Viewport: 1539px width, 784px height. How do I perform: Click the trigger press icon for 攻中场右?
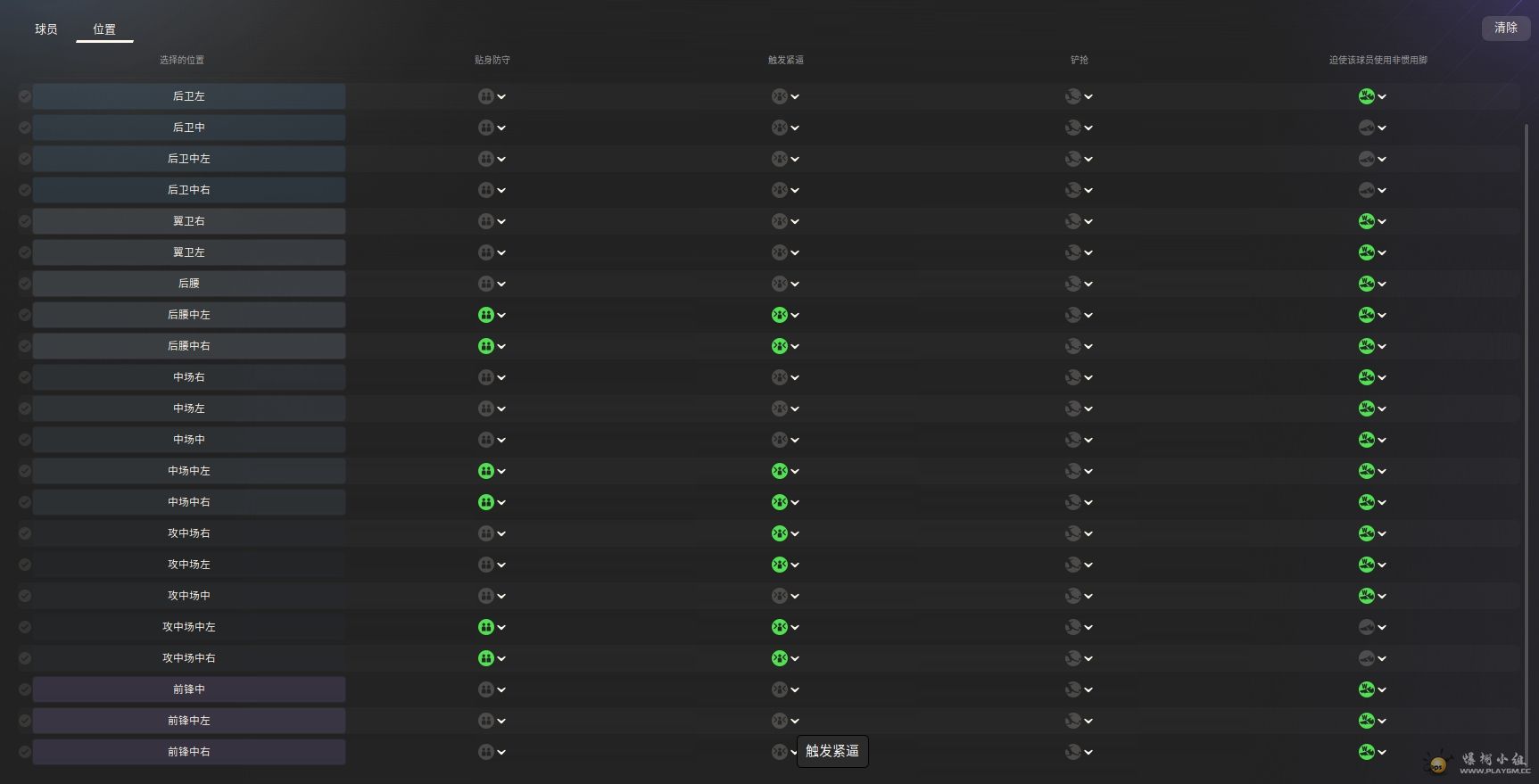[779, 533]
